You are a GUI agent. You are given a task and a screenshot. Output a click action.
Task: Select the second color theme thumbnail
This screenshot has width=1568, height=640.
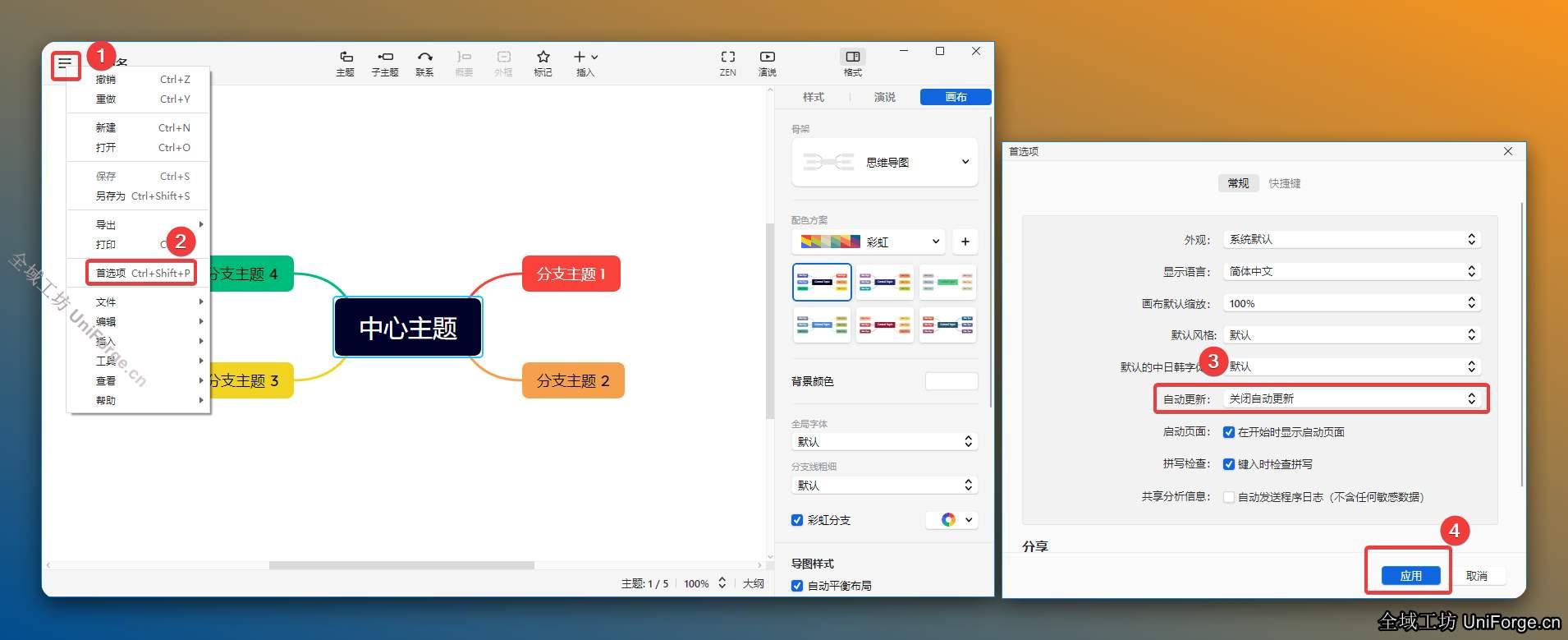[x=885, y=282]
